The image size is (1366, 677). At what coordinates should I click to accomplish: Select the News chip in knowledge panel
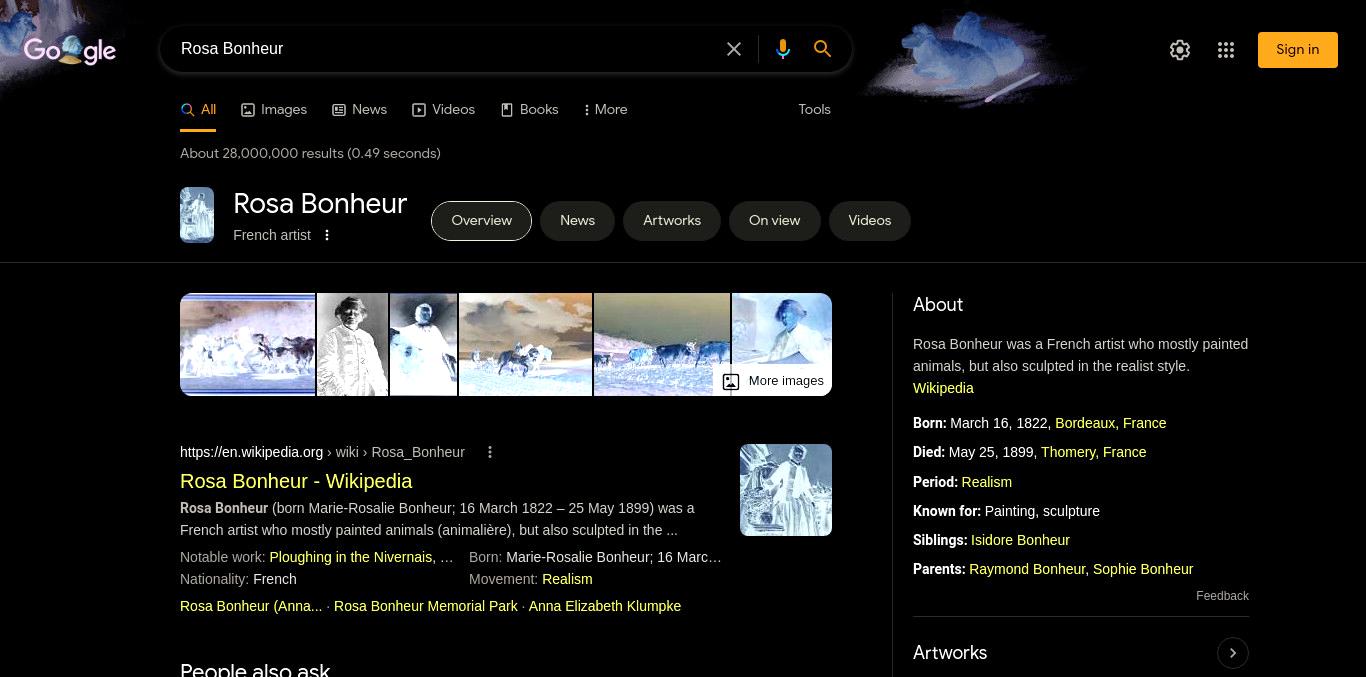pos(577,221)
